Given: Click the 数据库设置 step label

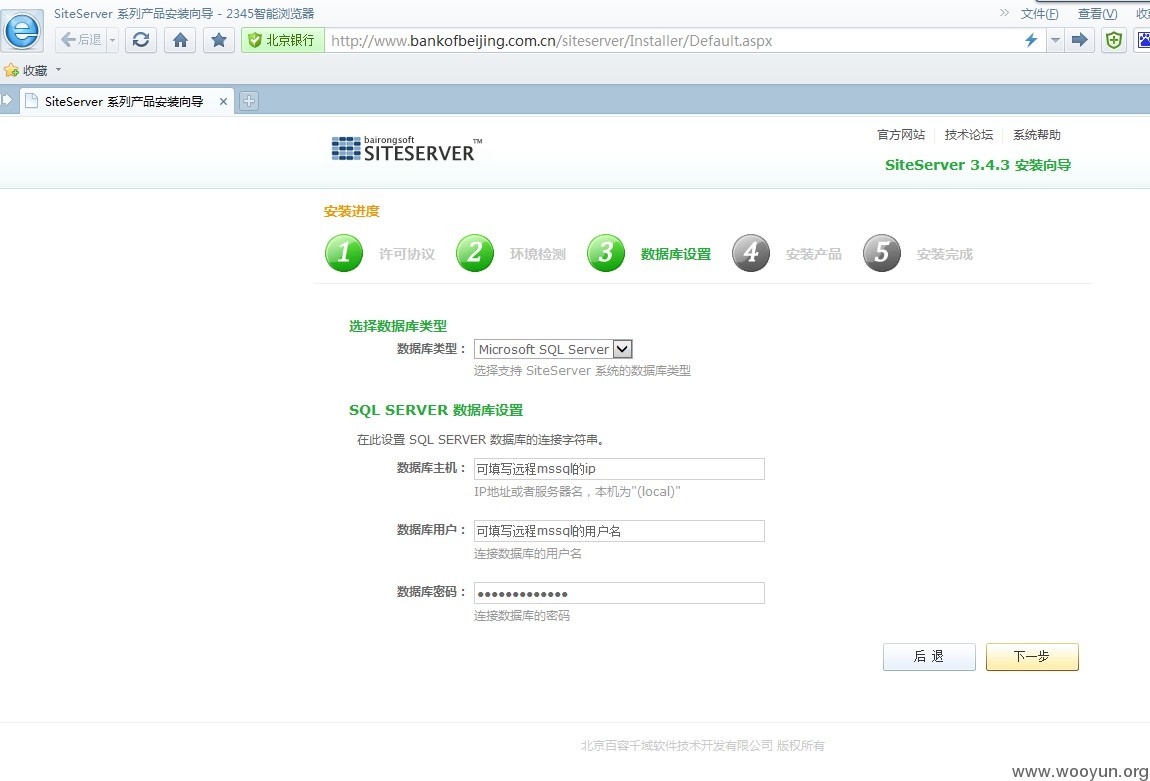Looking at the screenshot, I should [x=675, y=254].
